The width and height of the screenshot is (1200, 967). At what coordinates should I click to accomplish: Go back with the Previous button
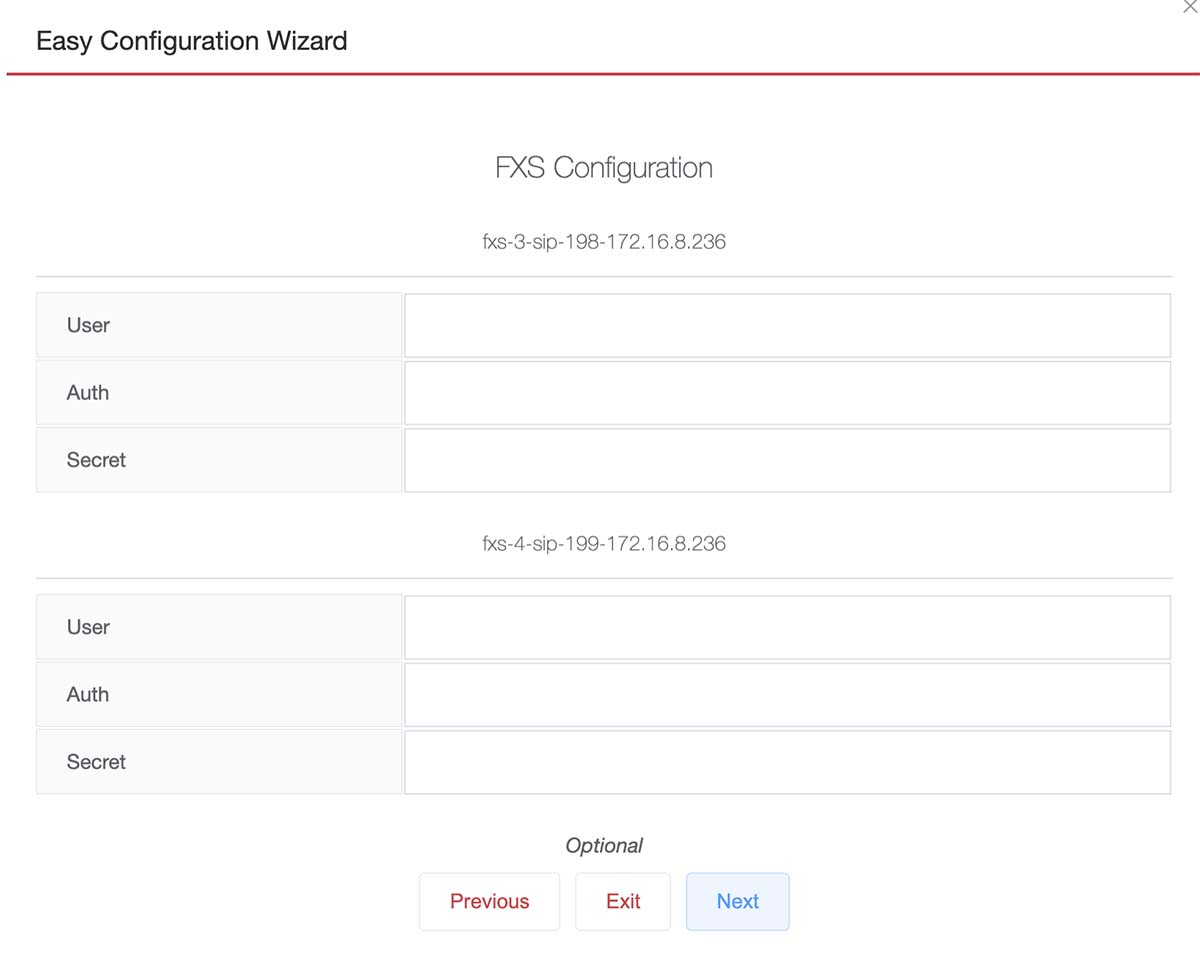(489, 901)
